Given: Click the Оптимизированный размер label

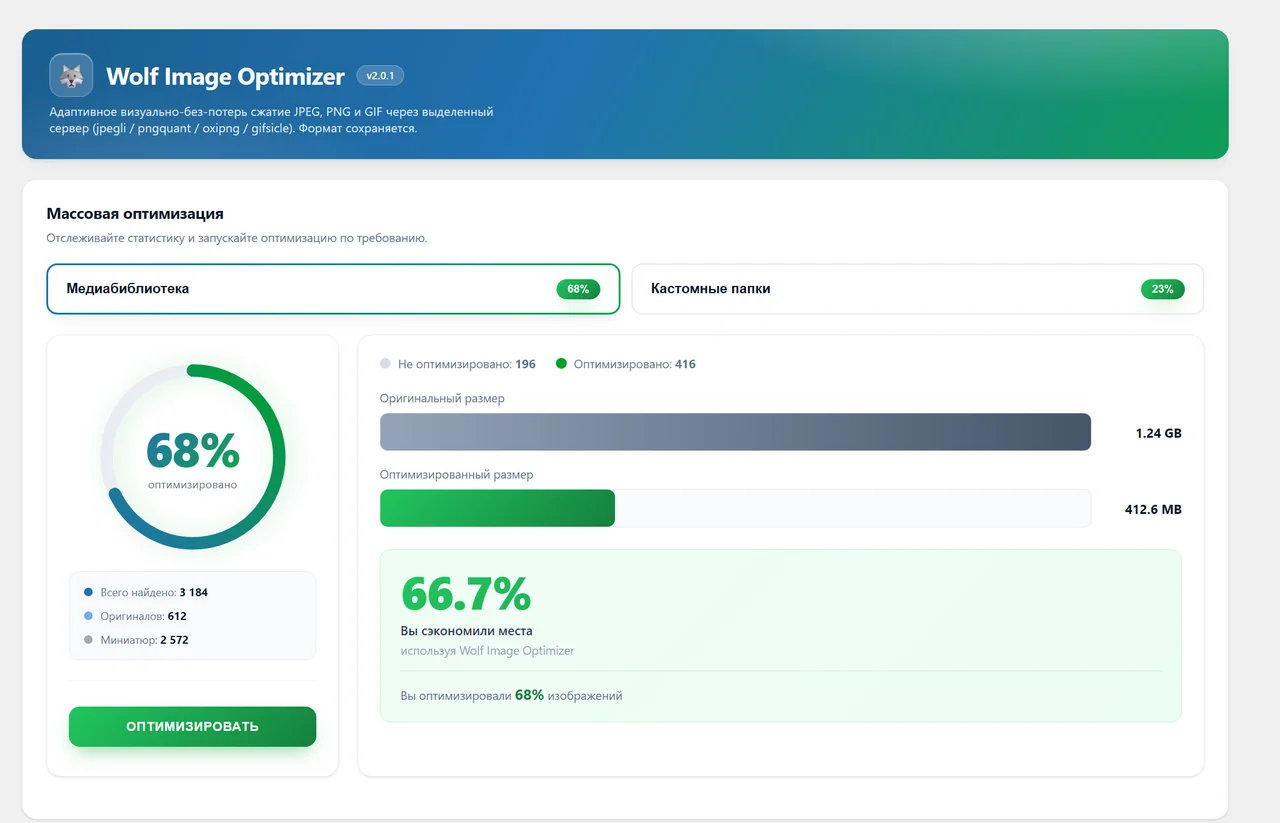Looking at the screenshot, I should click(x=456, y=474).
